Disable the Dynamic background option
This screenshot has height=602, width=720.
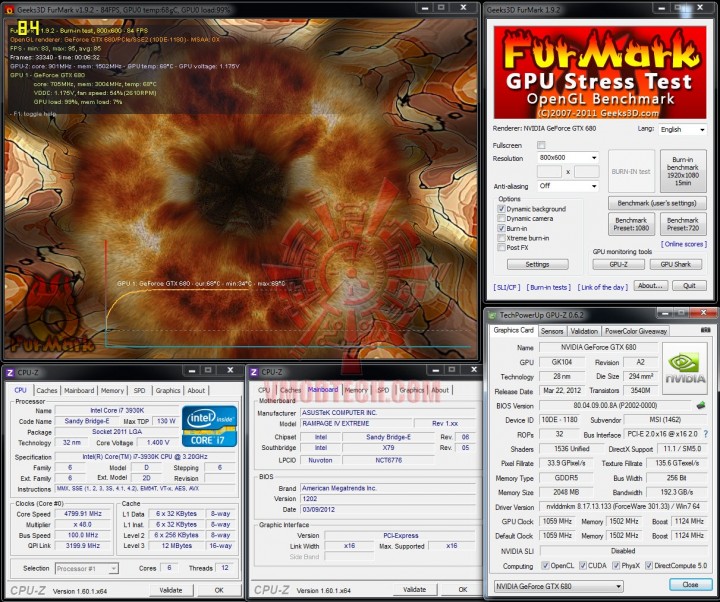[x=501, y=209]
